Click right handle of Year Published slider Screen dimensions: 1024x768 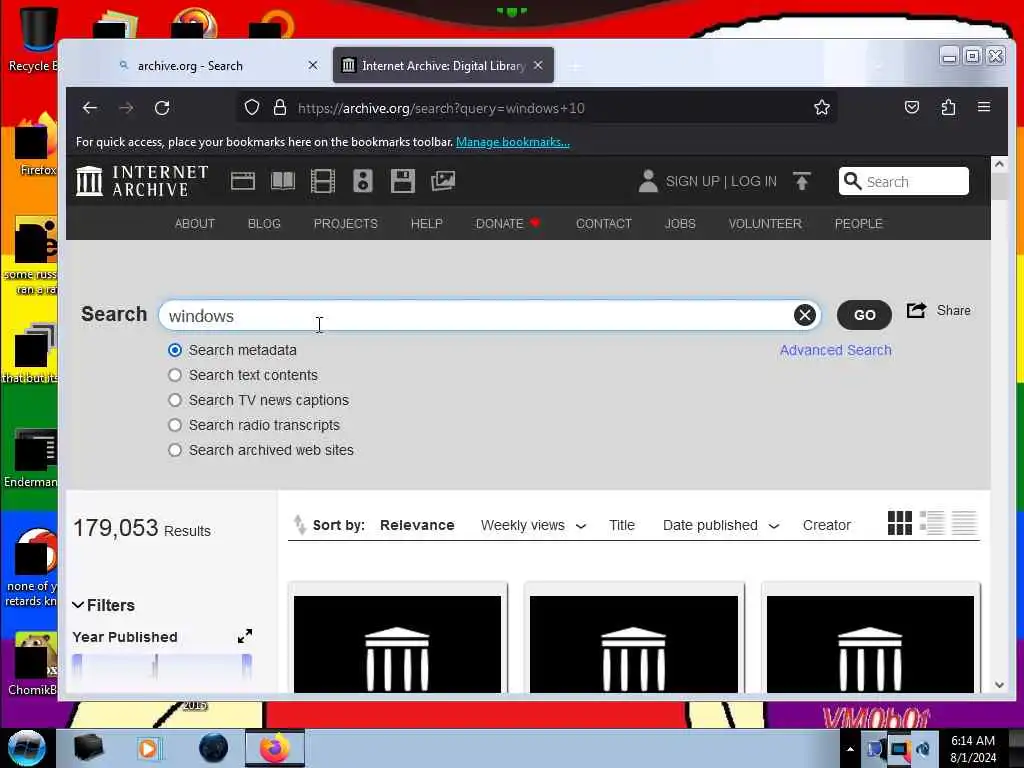pyautogui.click(x=247, y=667)
